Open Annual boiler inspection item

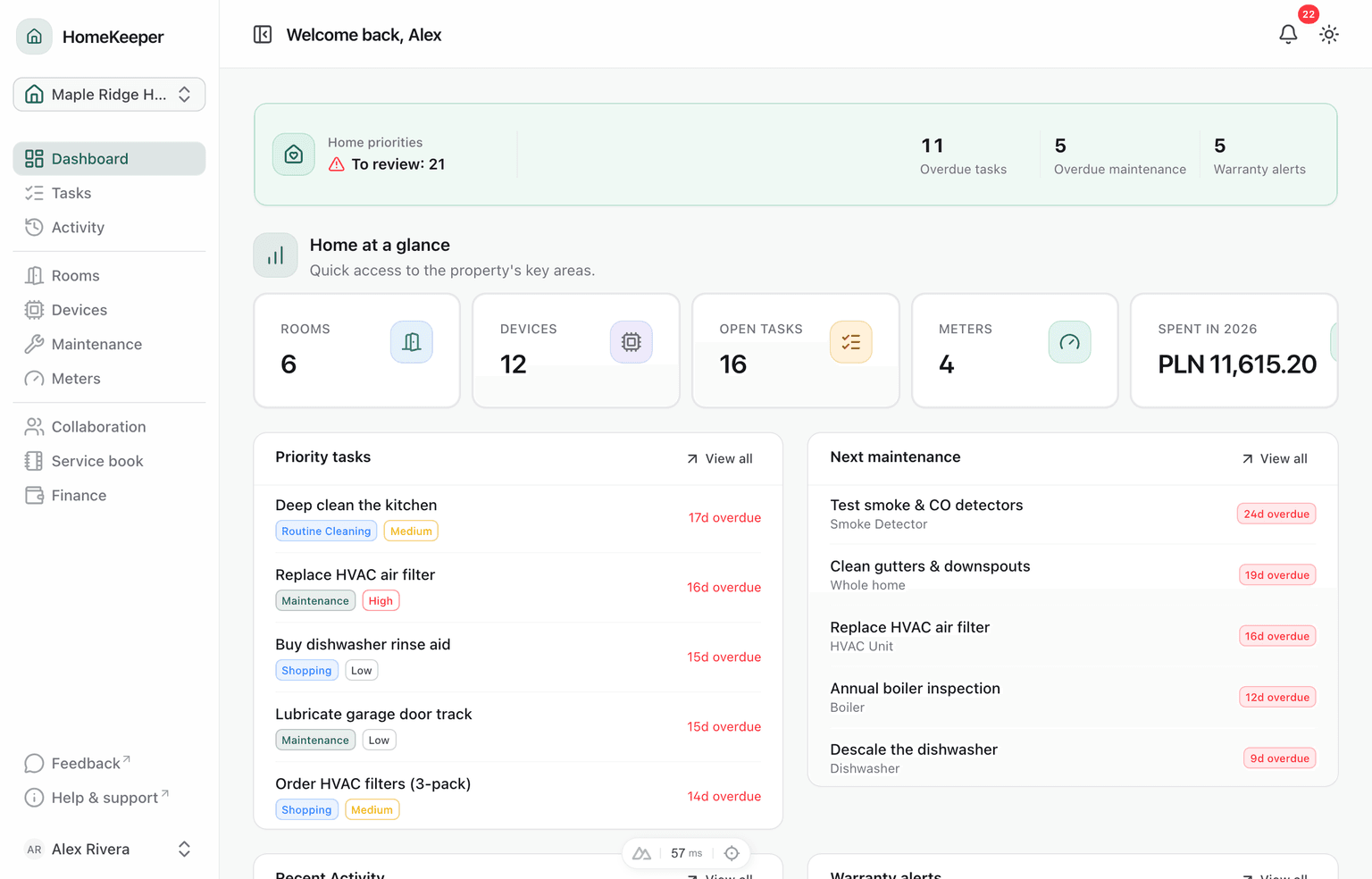pyautogui.click(x=1073, y=698)
